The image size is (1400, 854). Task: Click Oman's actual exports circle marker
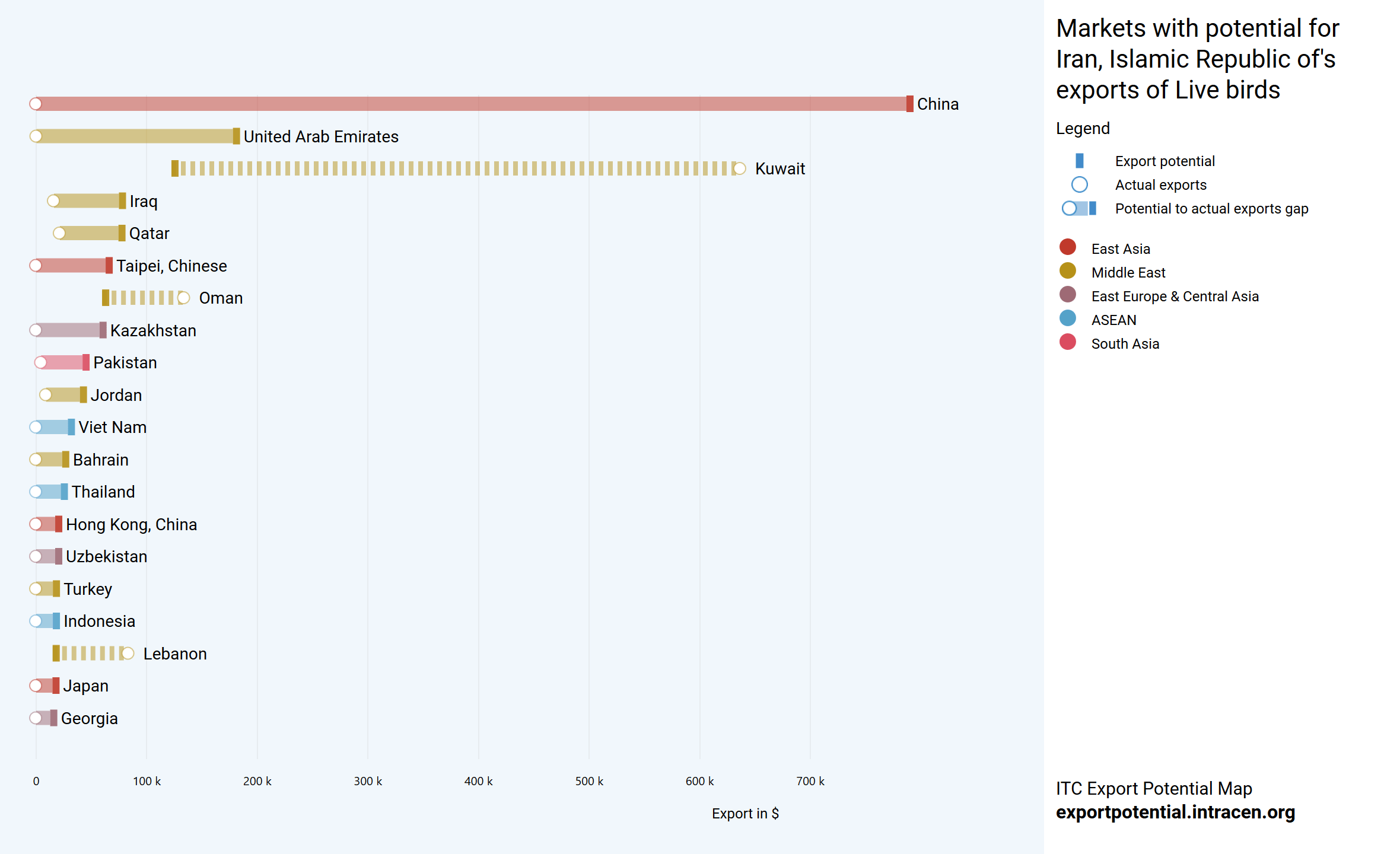tap(183, 298)
